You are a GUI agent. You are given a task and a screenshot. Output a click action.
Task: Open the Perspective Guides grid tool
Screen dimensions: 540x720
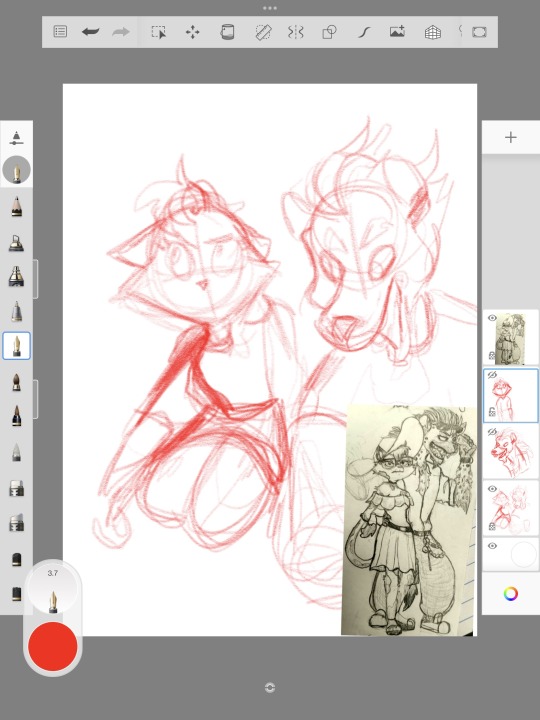(x=433, y=32)
